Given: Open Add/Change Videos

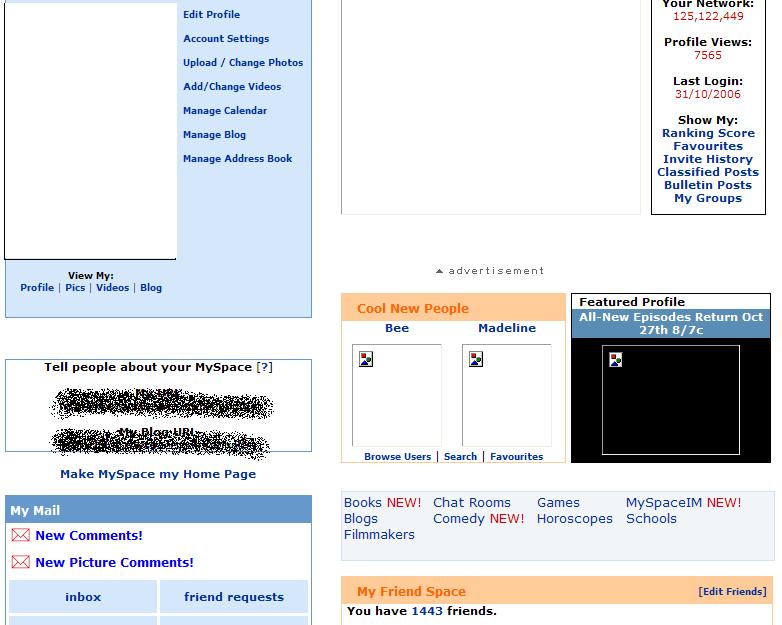Looking at the screenshot, I should [232, 86].
